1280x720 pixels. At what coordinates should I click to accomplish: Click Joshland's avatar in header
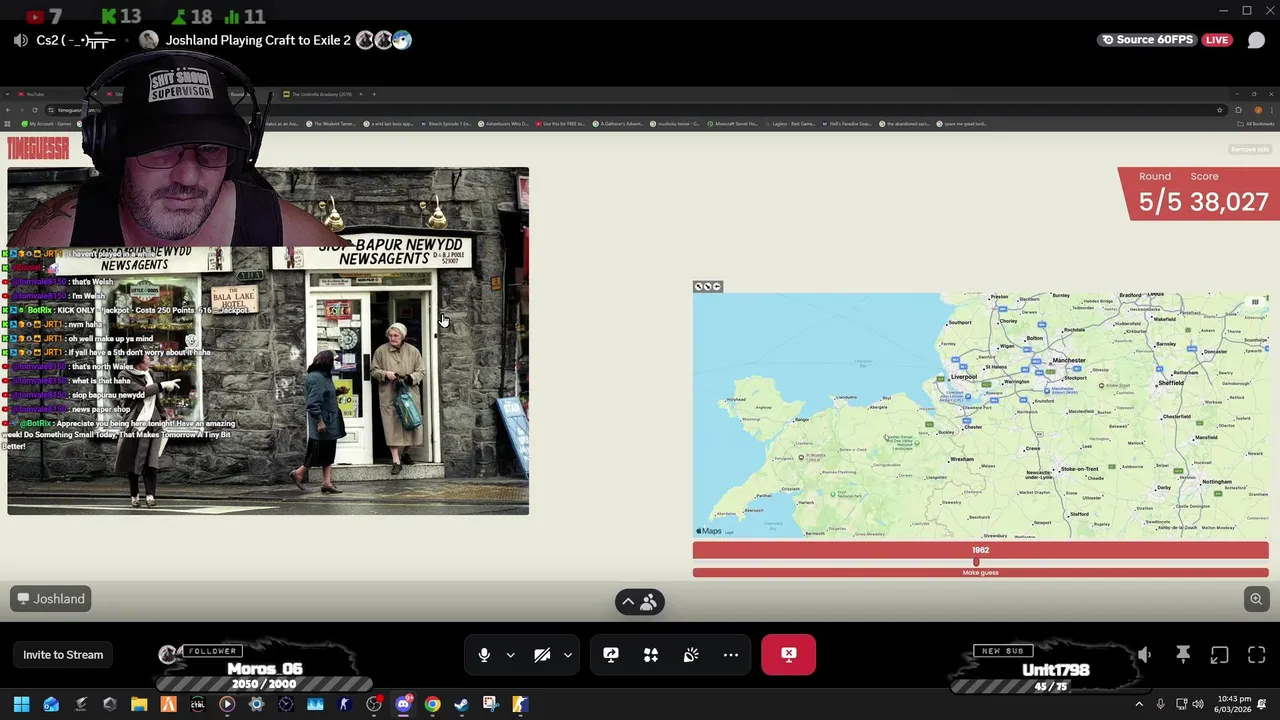tap(149, 40)
